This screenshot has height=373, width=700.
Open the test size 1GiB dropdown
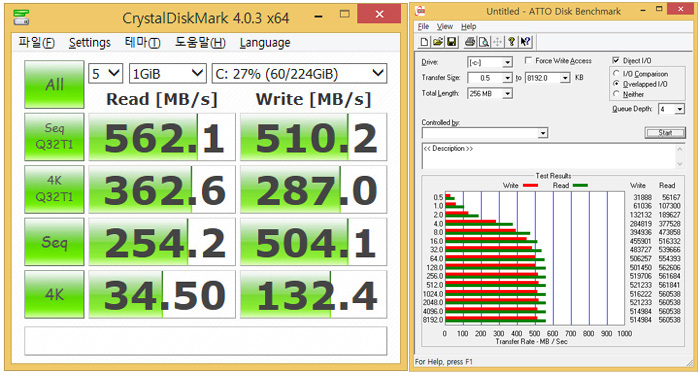(x=167, y=74)
